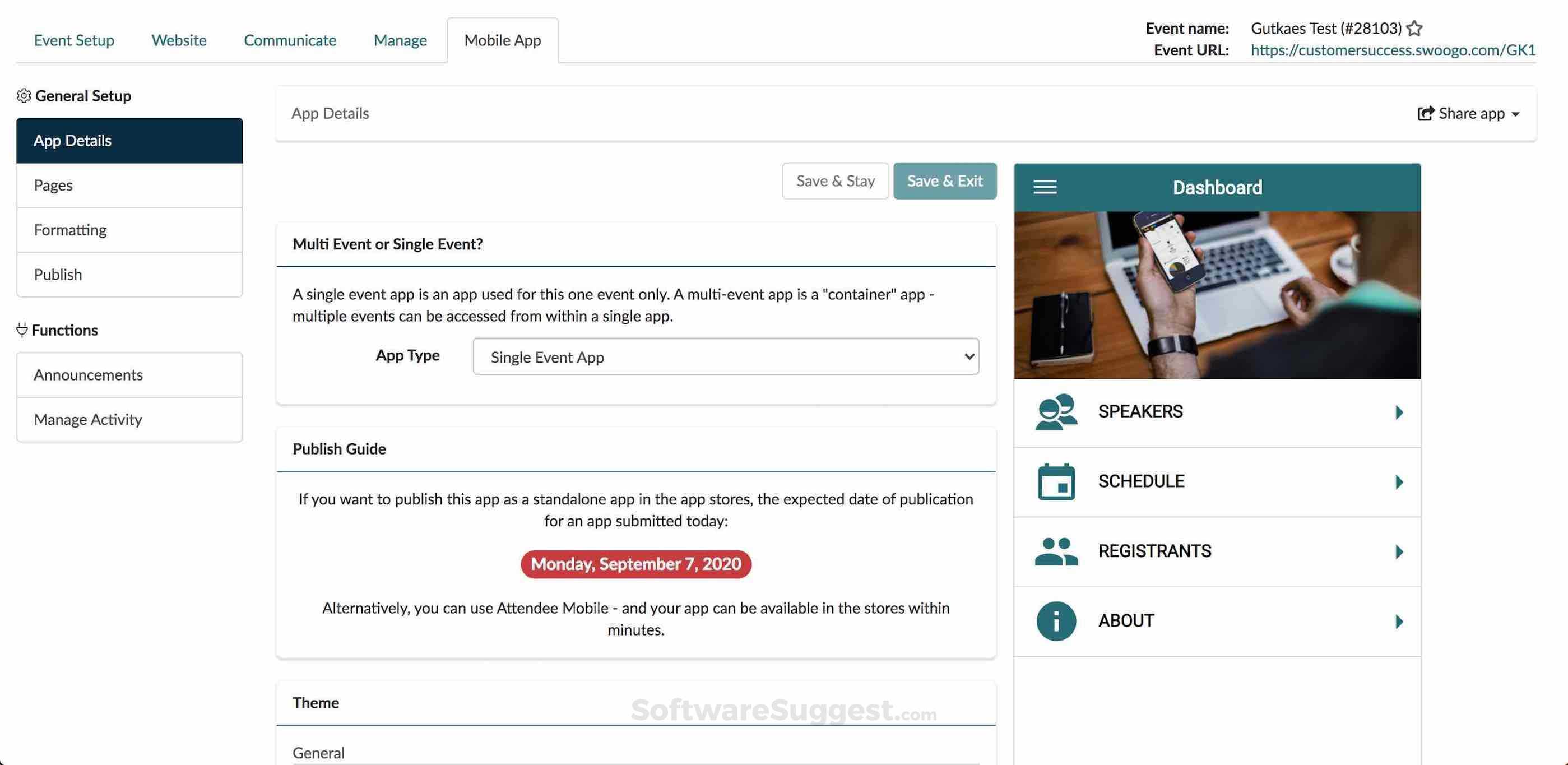
Task: Expand the REGISTRANTS row chevron
Action: (1399, 551)
